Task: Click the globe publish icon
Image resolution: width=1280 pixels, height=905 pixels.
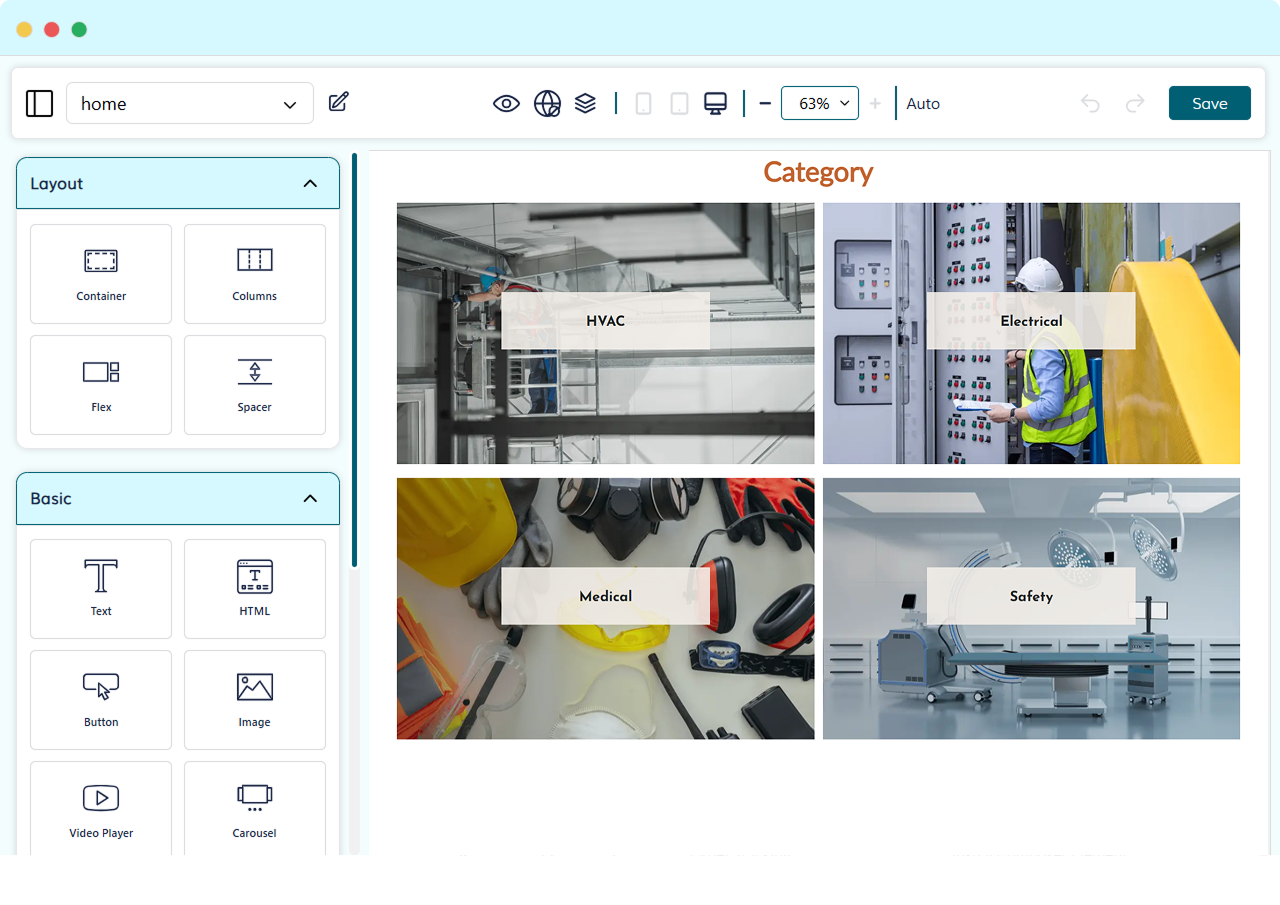Action: tap(547, 104)
